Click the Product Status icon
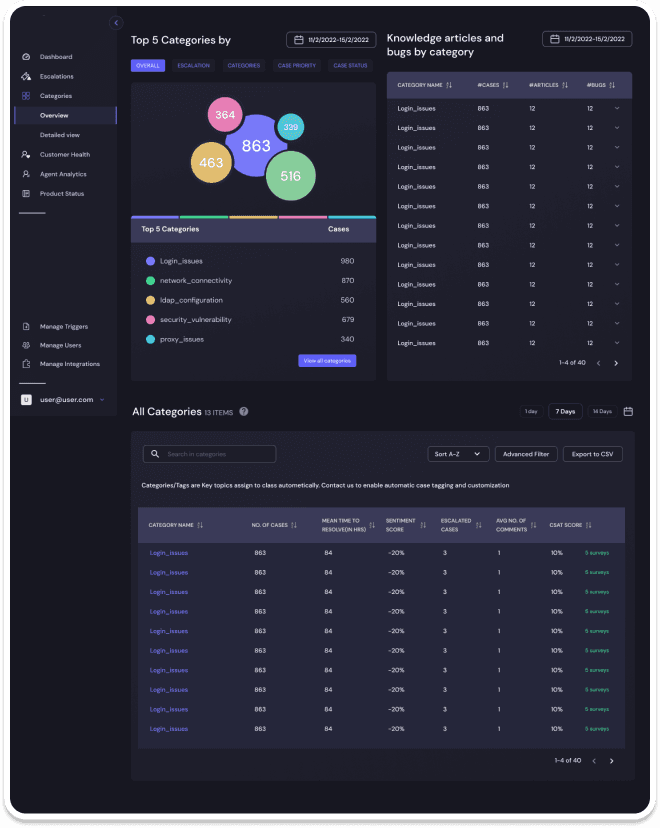 pyautogui.click(x=26, y=193)
